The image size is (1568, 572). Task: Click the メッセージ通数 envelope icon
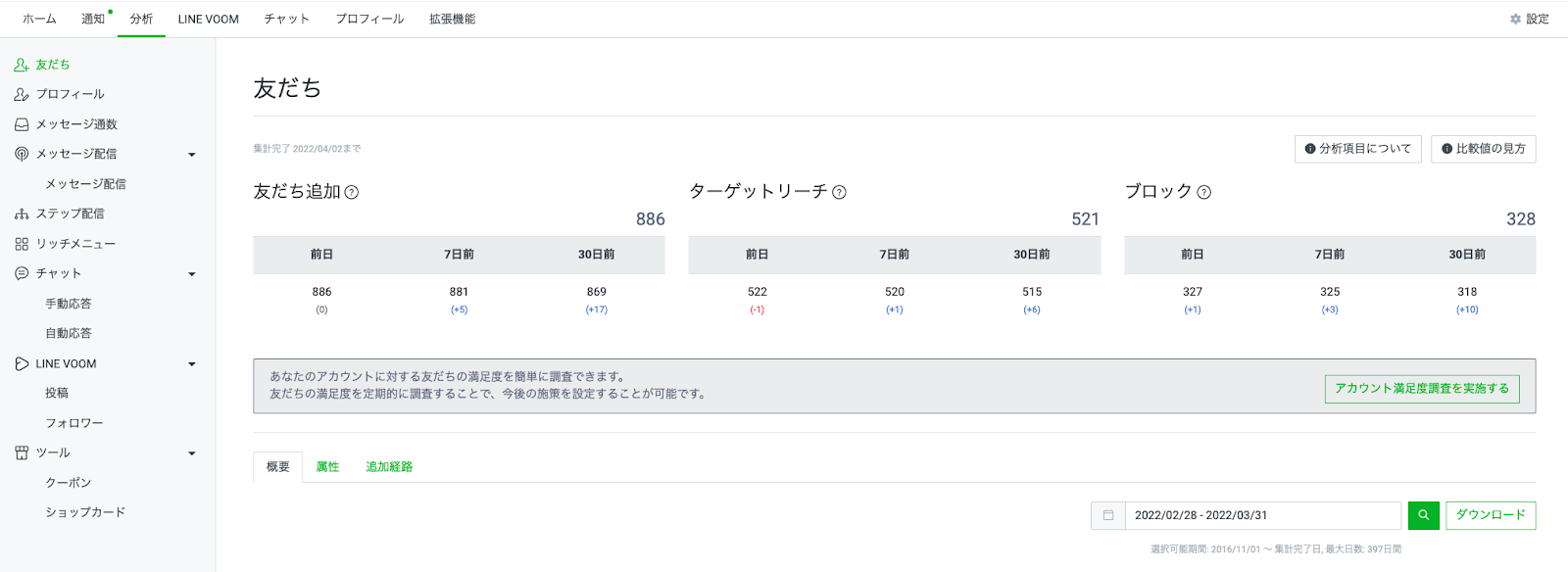pyautogui.click(x=22, y=124)
